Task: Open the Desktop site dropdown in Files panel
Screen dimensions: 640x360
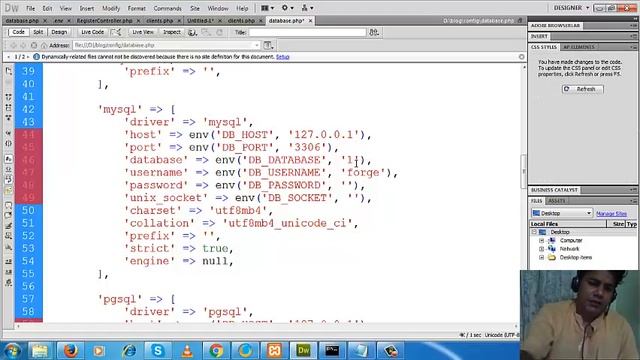Action: [x=562, y=213]
